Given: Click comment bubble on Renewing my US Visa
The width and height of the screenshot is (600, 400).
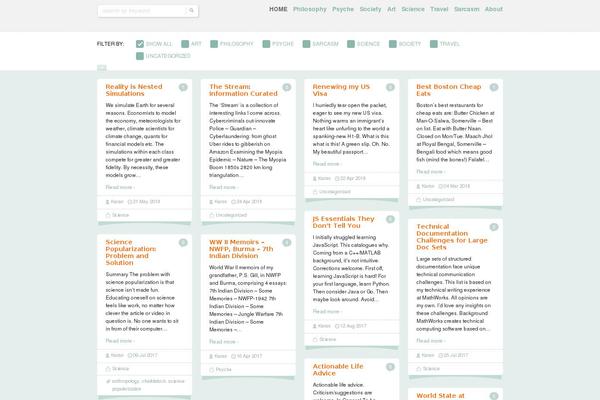Looking at the screenshot, I should point(390,87).
